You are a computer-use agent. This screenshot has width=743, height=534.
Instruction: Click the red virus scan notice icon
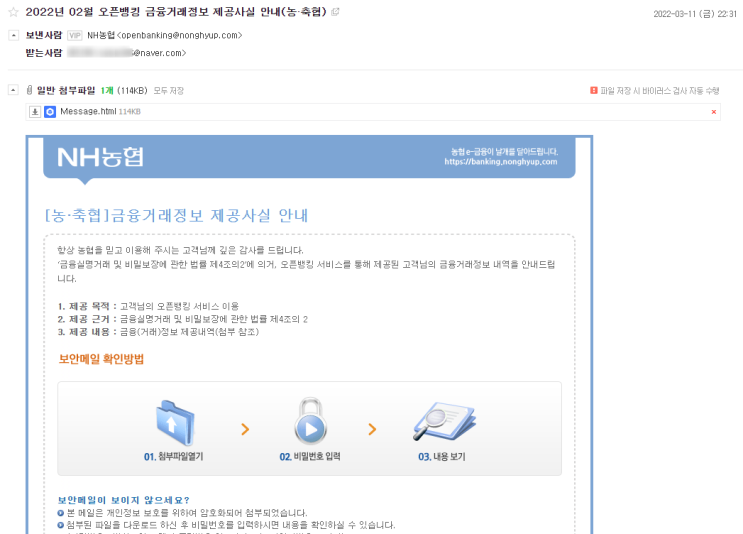pos(594,90)
